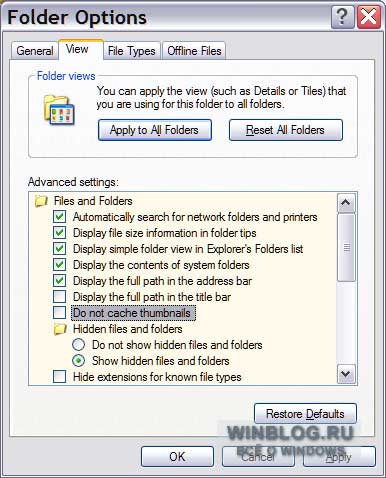Switch to the General tab
This screenshot has height=478, width=386.
tap(35, 51)
